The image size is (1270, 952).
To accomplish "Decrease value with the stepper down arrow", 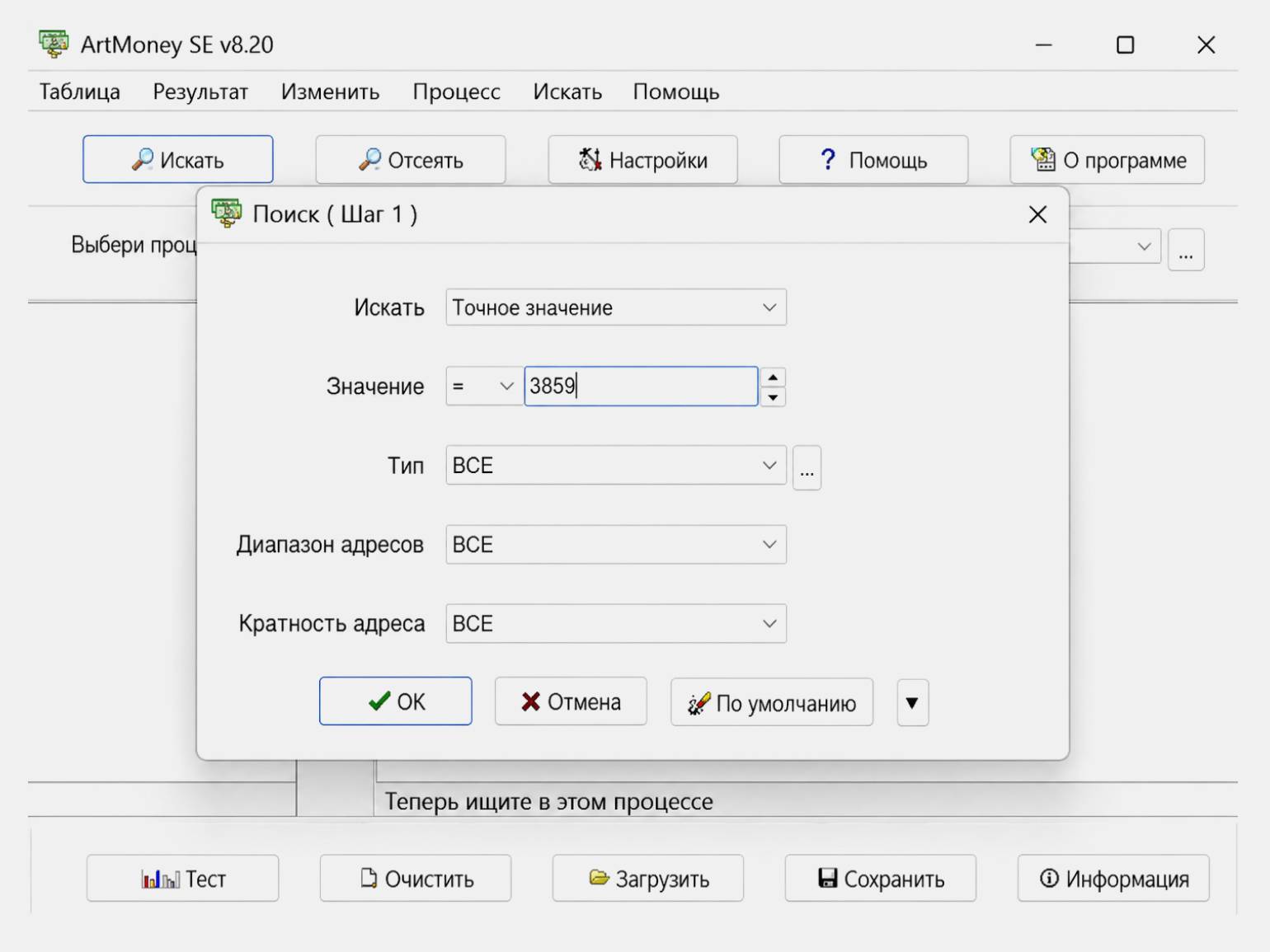I will [x=773, y=397].
